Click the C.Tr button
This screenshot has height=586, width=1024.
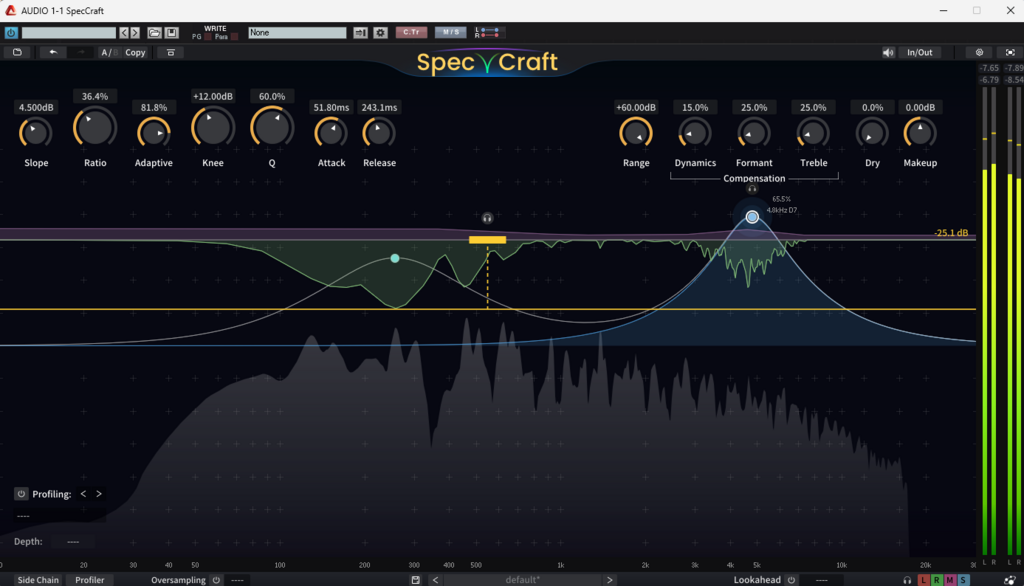point(411,32)
